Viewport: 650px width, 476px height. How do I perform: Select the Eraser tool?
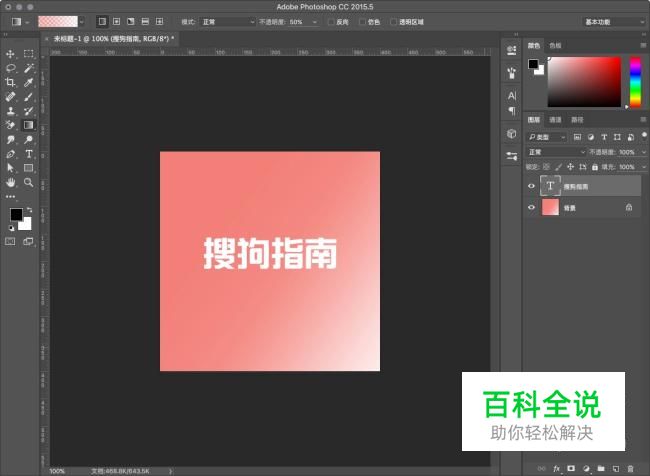point(10,125)
